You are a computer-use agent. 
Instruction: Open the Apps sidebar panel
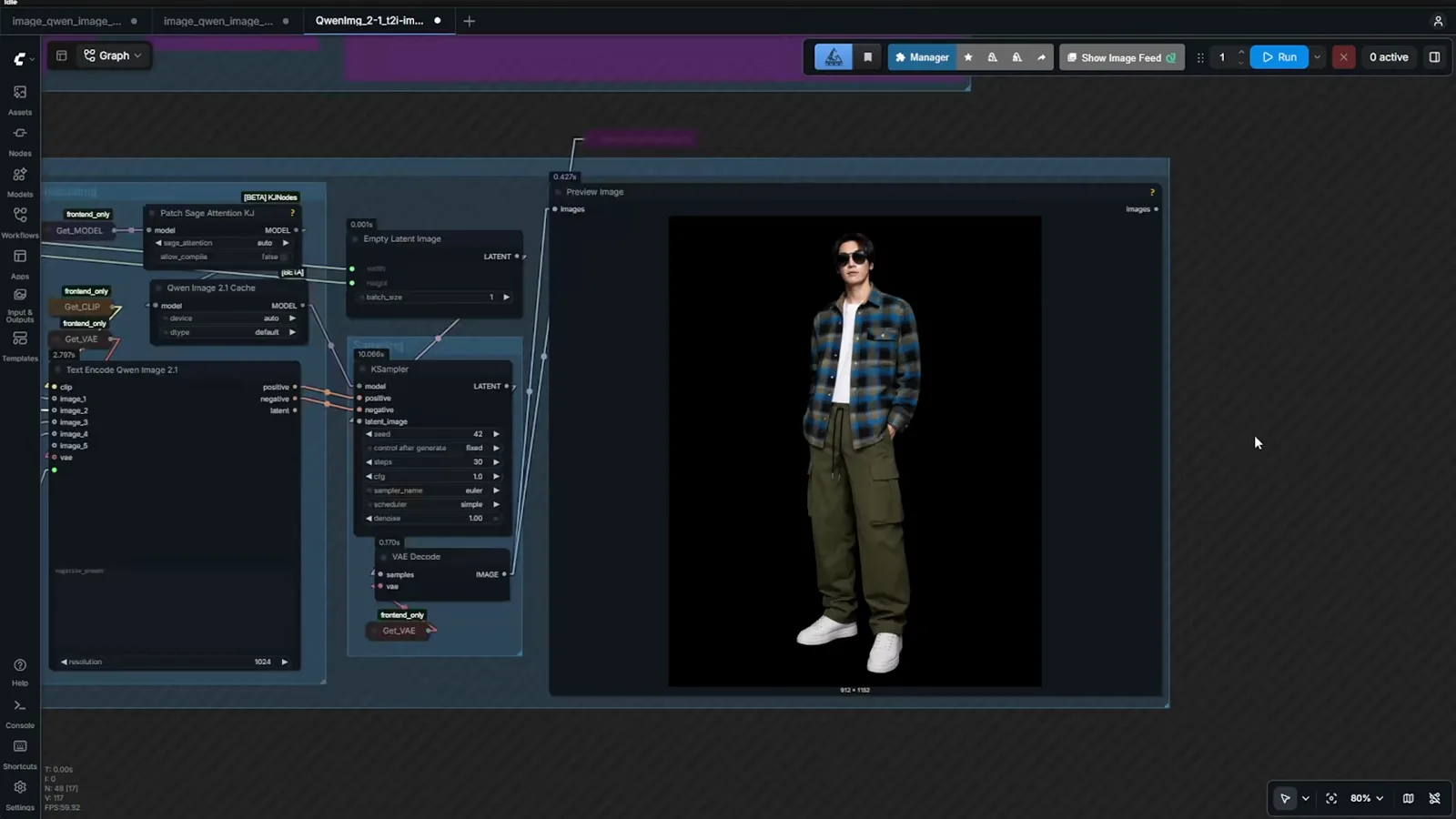pyautogui.click(x=20, y=263)
